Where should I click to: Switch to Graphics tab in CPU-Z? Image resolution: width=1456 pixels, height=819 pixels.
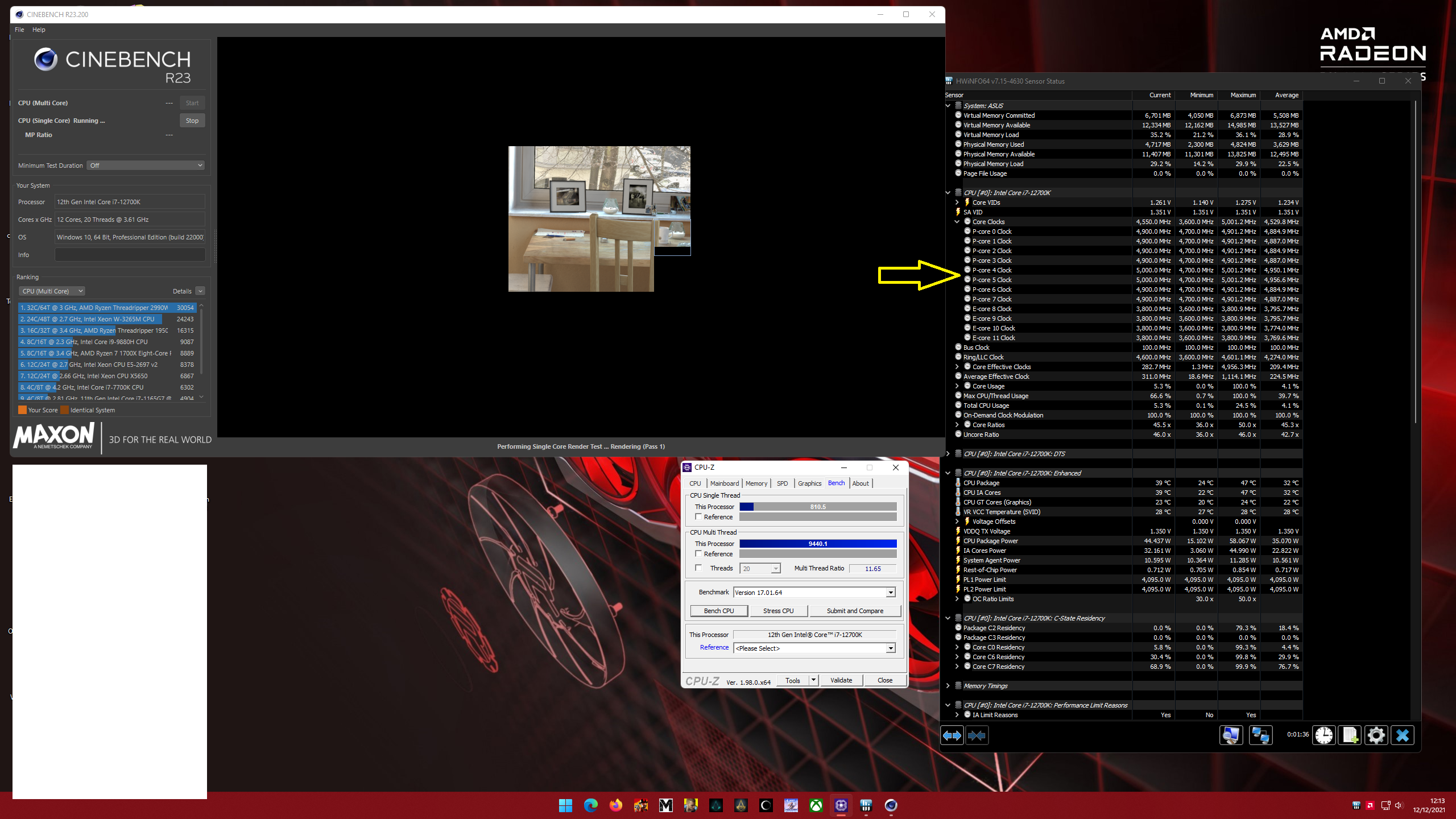coord(809,483)
